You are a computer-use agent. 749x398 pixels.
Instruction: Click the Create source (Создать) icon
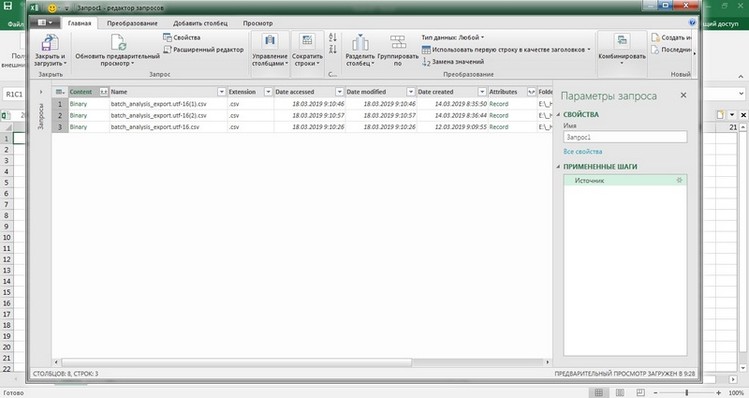[x=655, y=37]
